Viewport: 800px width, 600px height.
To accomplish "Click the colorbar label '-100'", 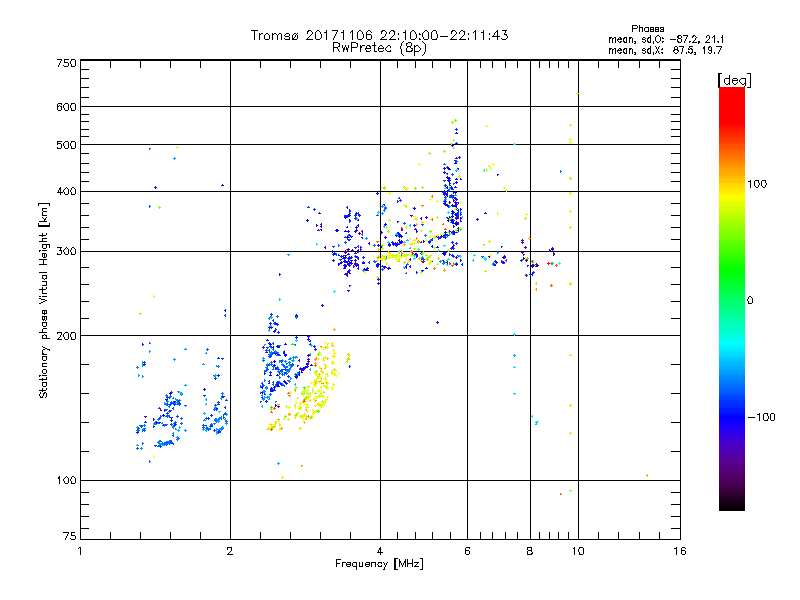I will (761, 417).
